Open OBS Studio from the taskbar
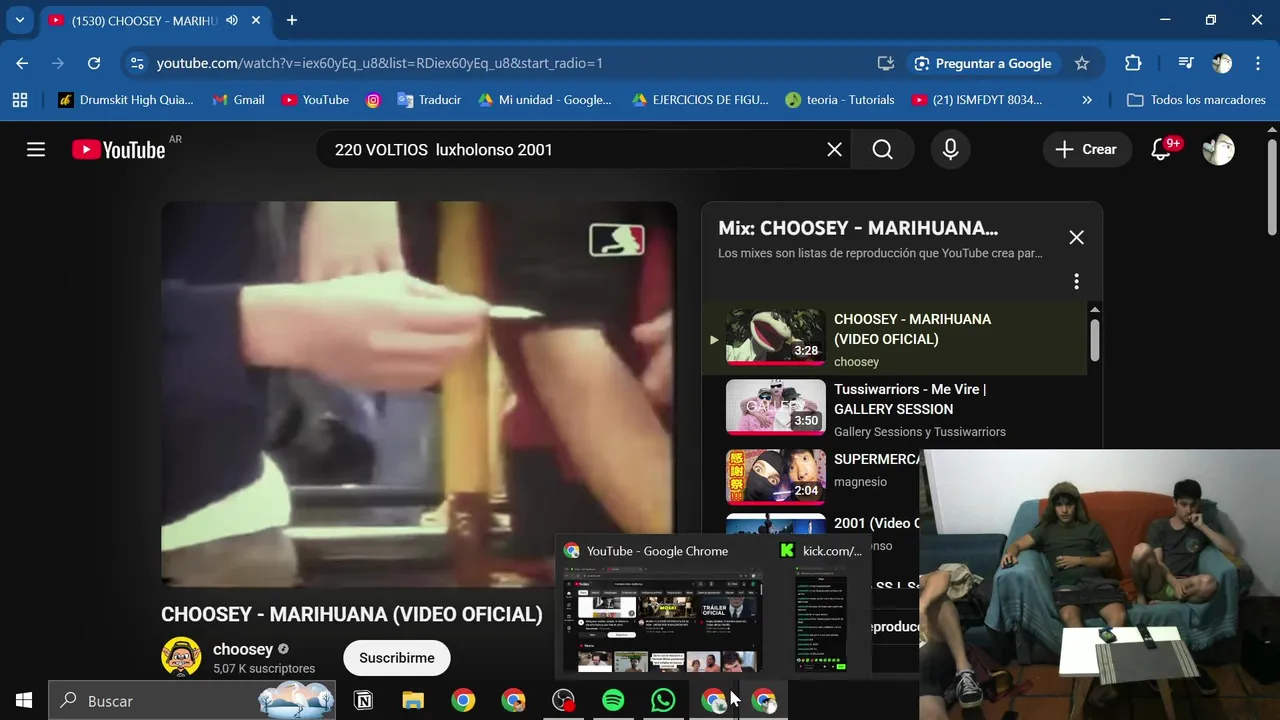1280x720 pixels. tap(564, 700)
